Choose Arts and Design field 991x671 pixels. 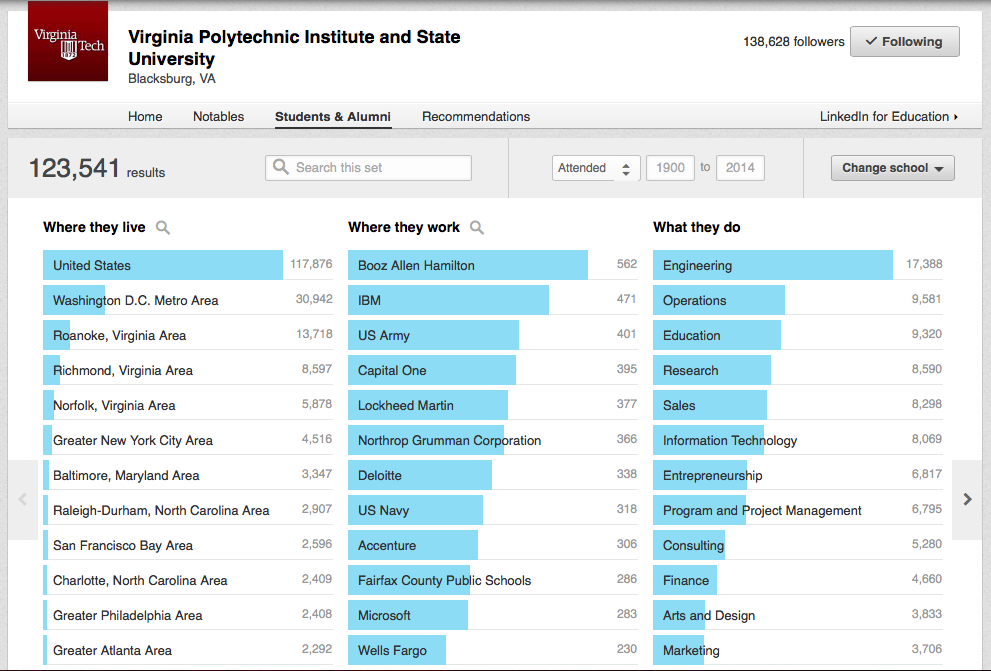click(x=798, y=615)
